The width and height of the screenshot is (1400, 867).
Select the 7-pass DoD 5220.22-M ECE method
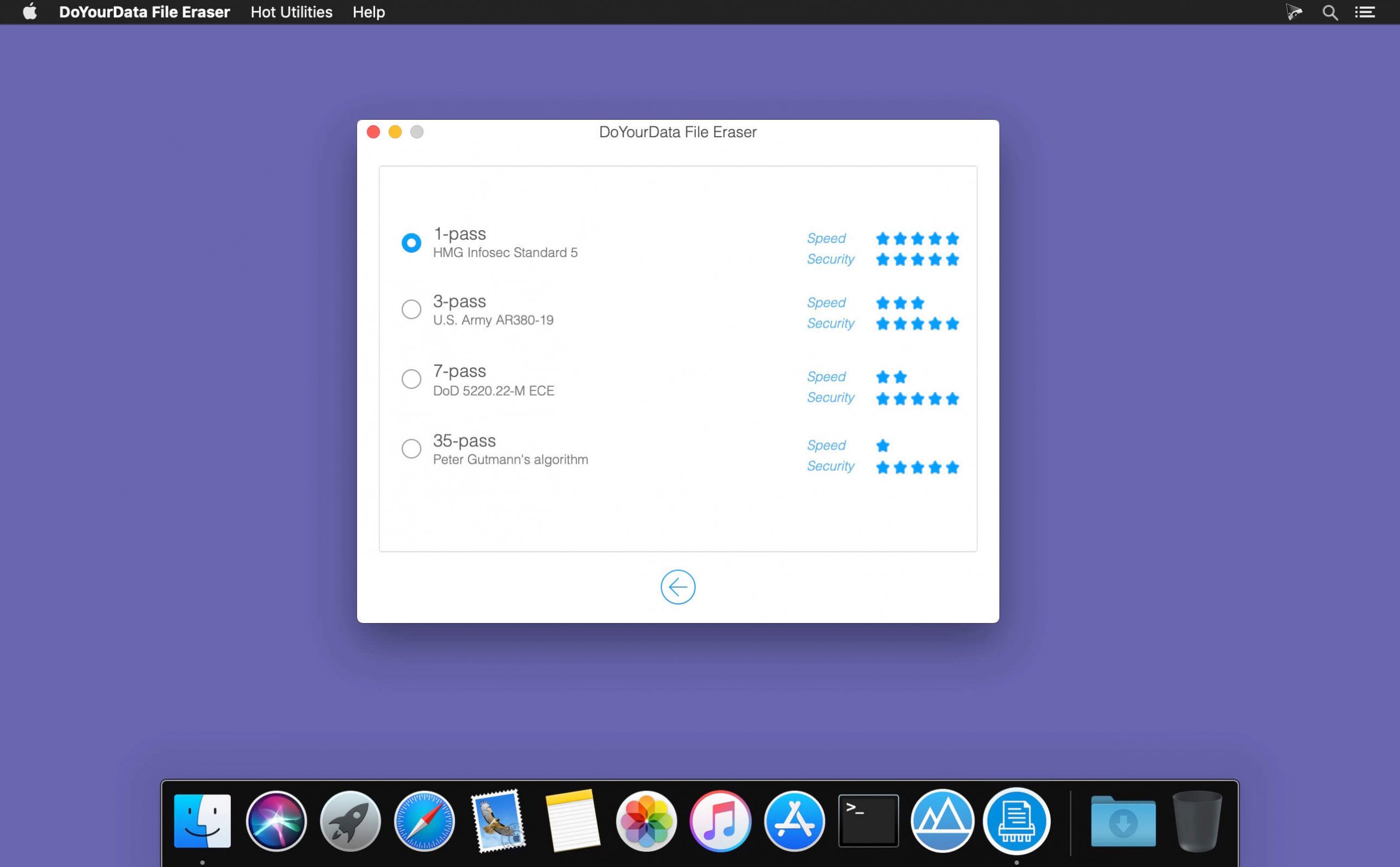411,379
